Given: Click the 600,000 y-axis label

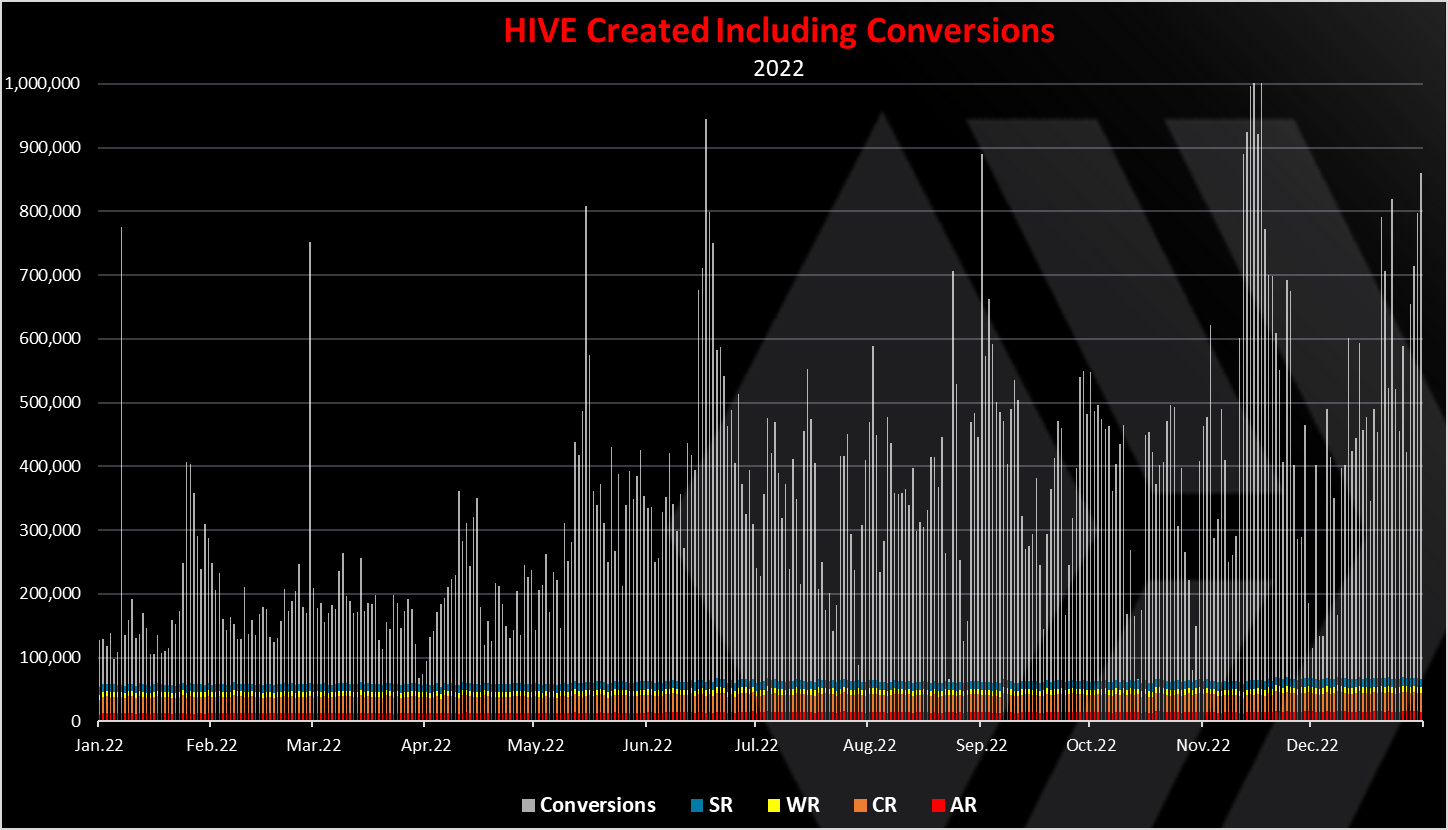Looking at the screenshot, I should [x=51, y=339].
